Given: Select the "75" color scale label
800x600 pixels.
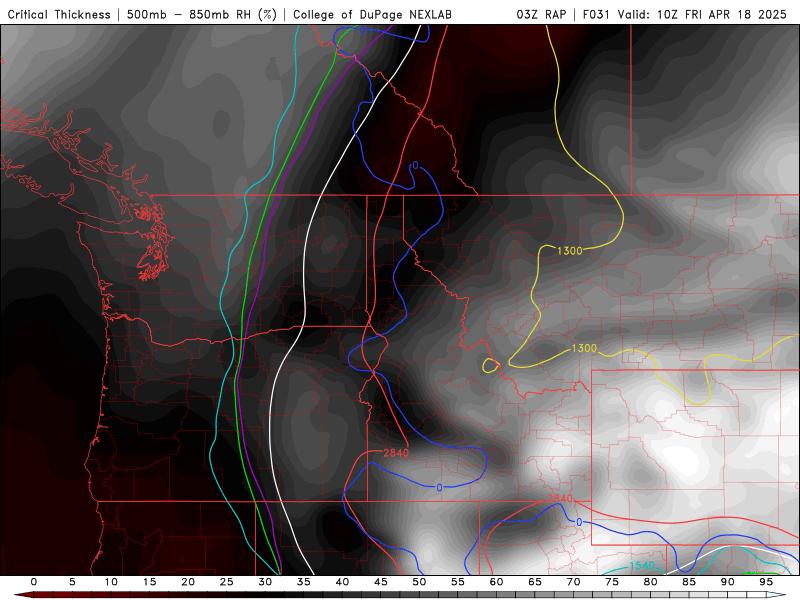Looking at the screenshot, I should point(612,582).
